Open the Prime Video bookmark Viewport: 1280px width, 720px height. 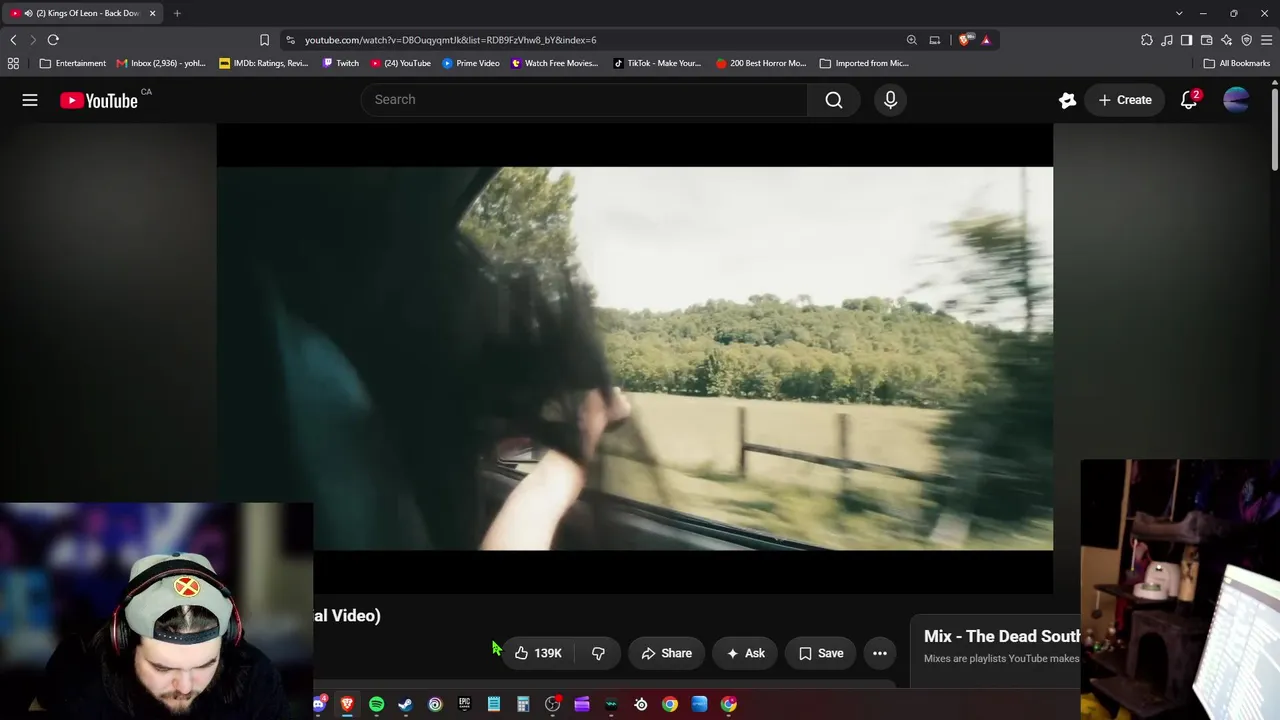(471, 63)
